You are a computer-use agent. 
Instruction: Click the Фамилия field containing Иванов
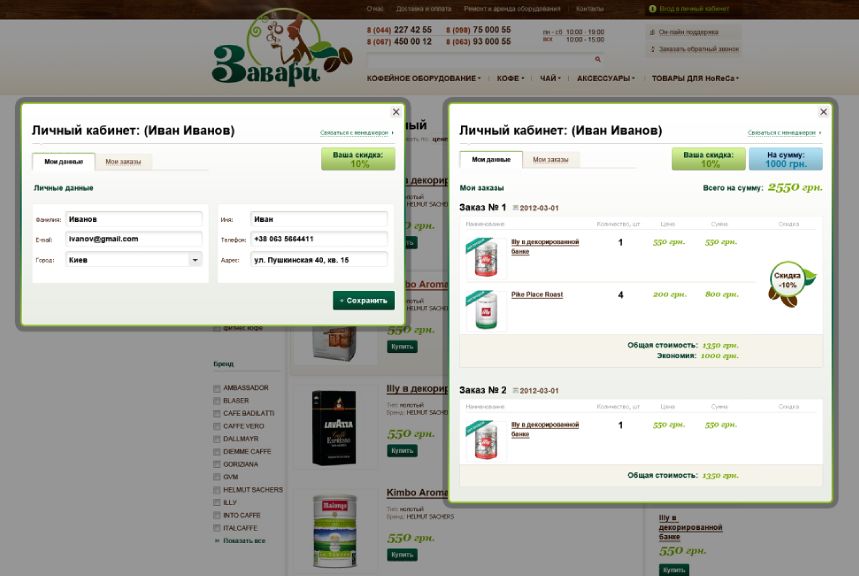[x=134, y=219]
